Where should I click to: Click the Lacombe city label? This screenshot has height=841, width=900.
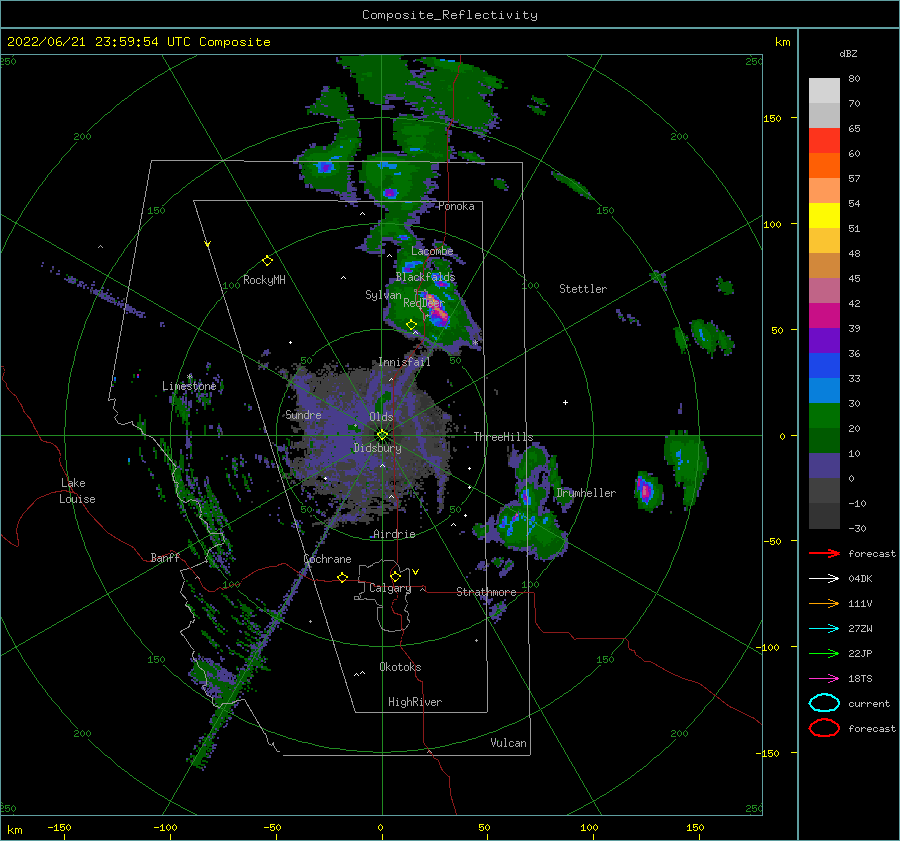(432, 251)
